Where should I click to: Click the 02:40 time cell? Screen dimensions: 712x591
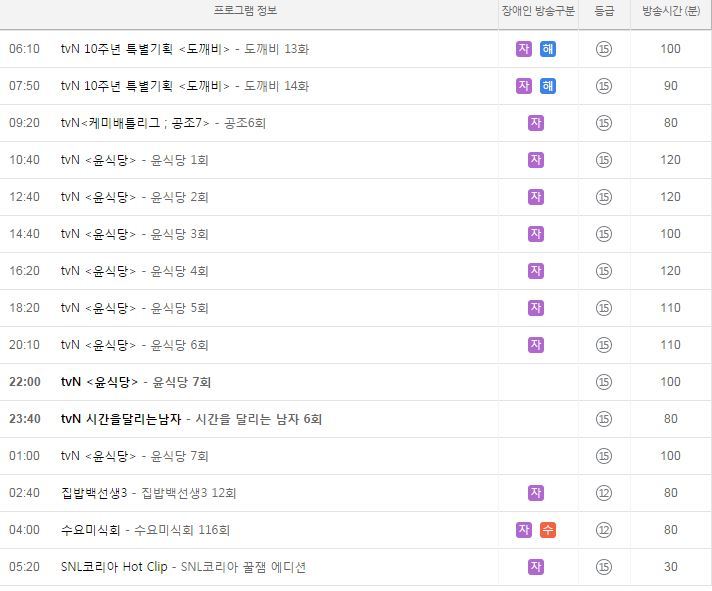click(24, 492)
